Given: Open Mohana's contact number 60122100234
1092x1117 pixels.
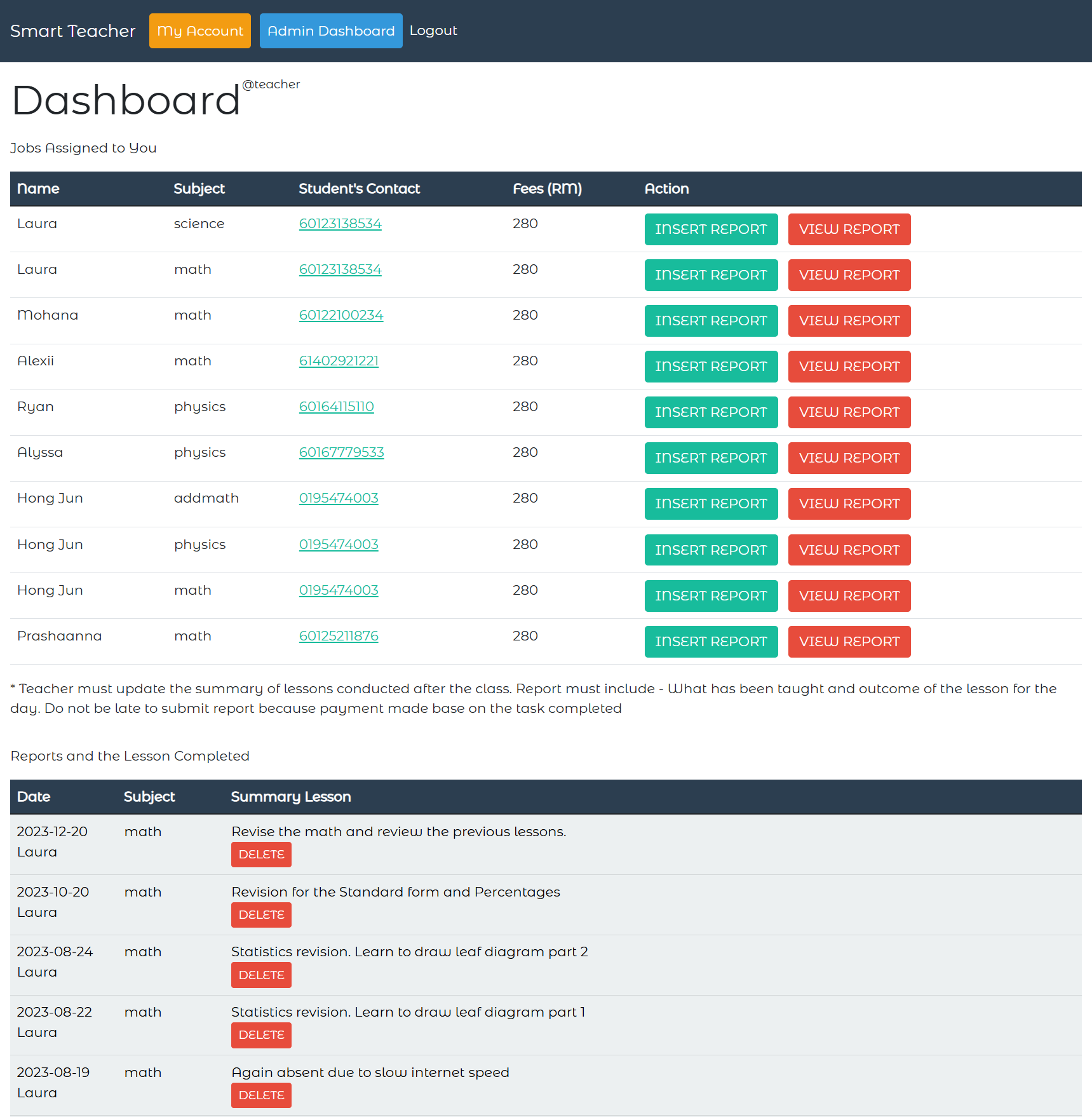Looking at the screenshot, I should click(341, 315).
